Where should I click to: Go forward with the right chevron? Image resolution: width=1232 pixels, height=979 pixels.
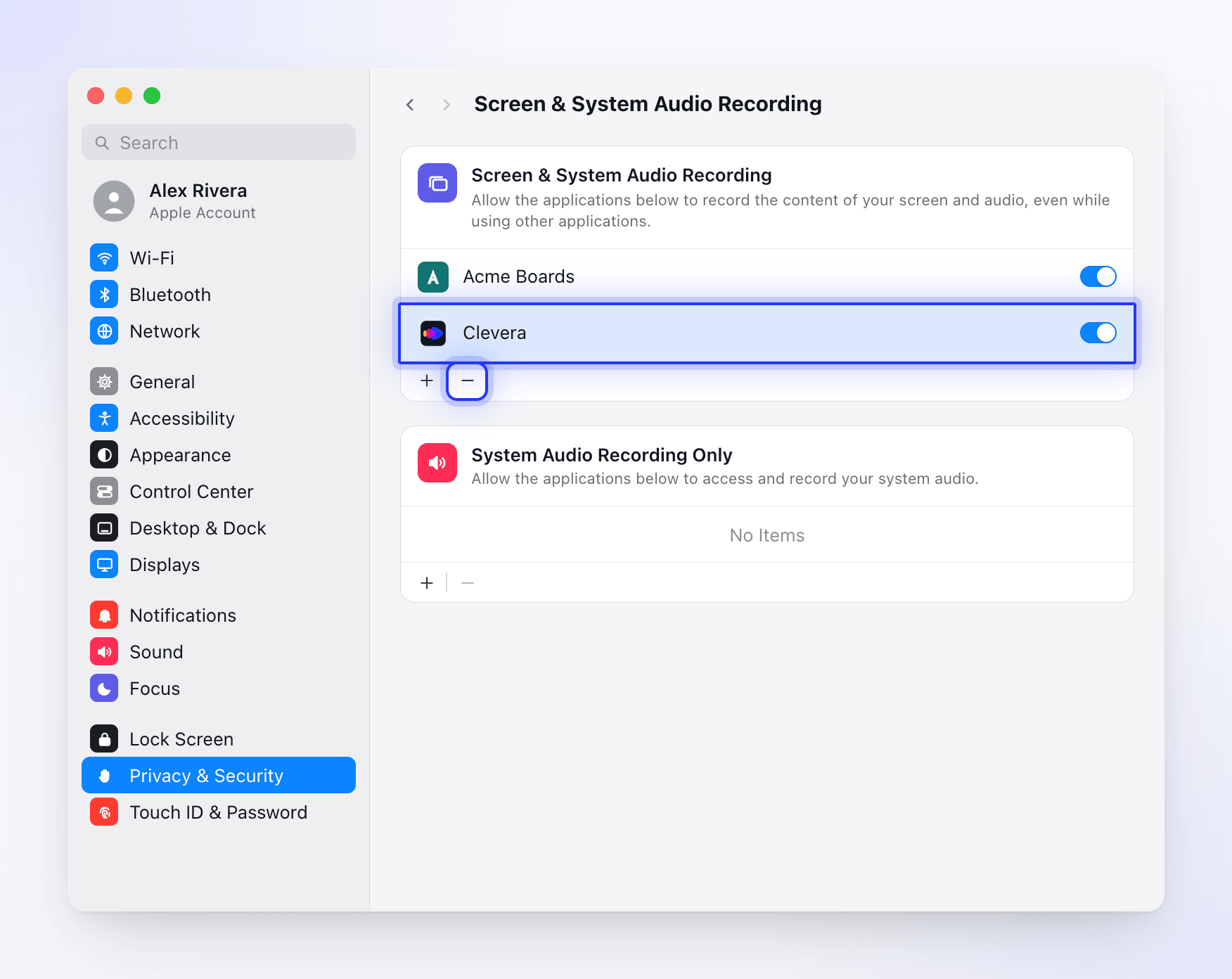[x=447, y=105]
